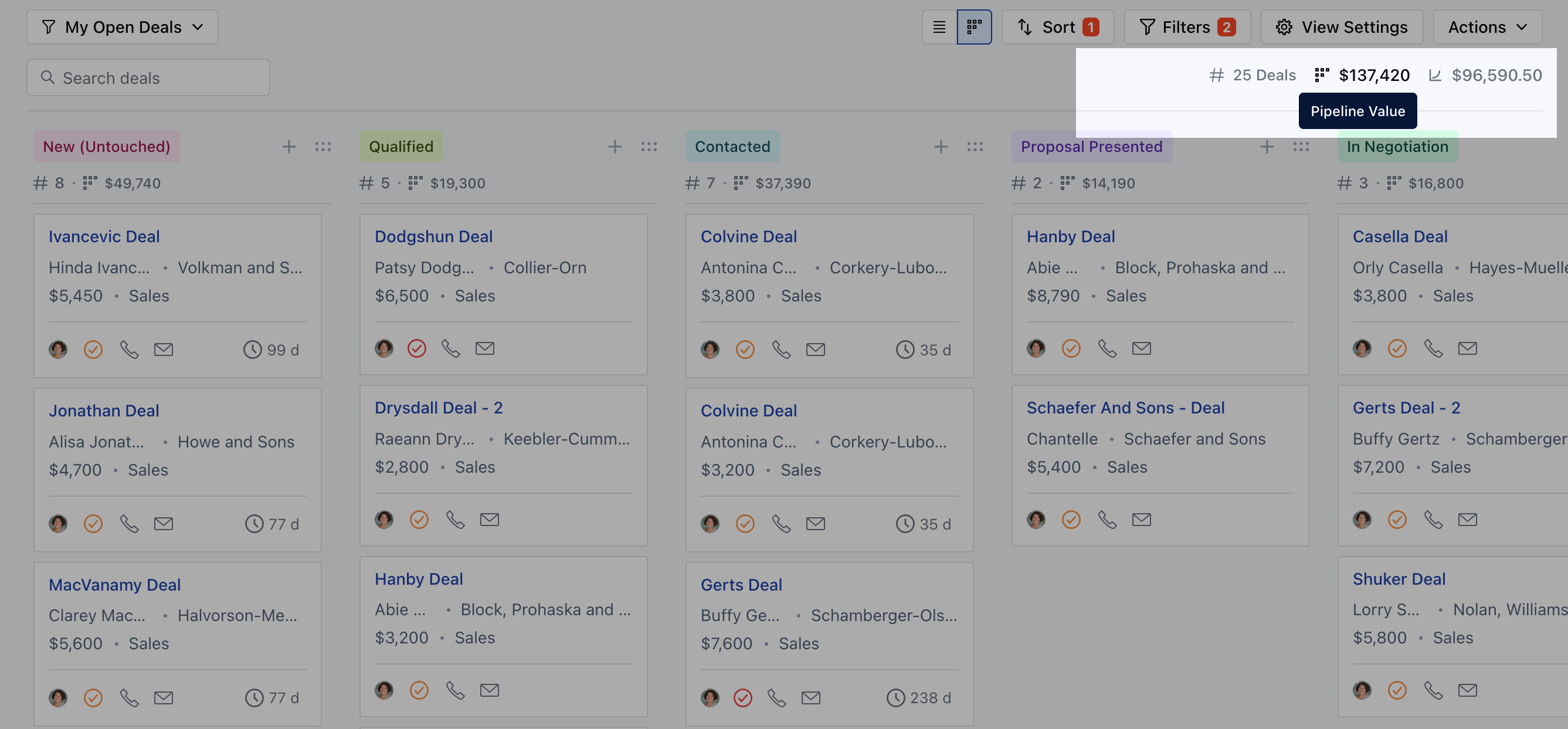The height and width of the screenshot is (729, 1568).
Task: Open the Gerts Deal in Contacted
Action: [741, 585]
